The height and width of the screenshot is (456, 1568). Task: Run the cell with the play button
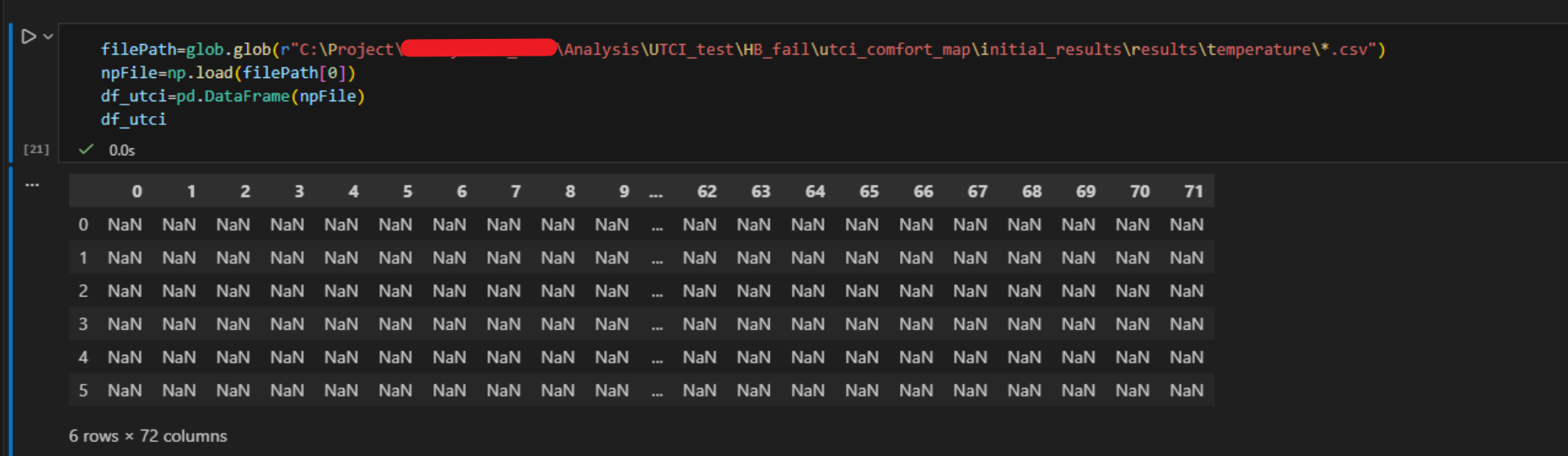click(28, 36)
